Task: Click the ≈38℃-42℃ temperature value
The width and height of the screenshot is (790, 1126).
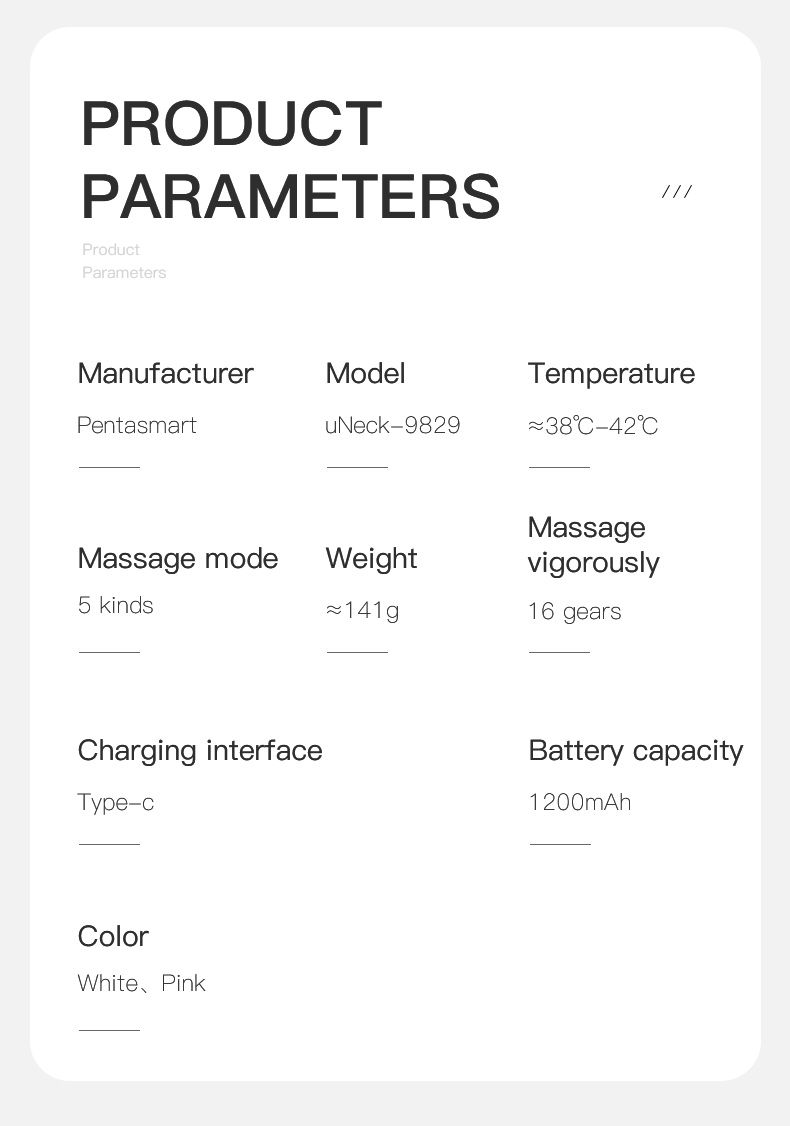Action: pos(592,426)
